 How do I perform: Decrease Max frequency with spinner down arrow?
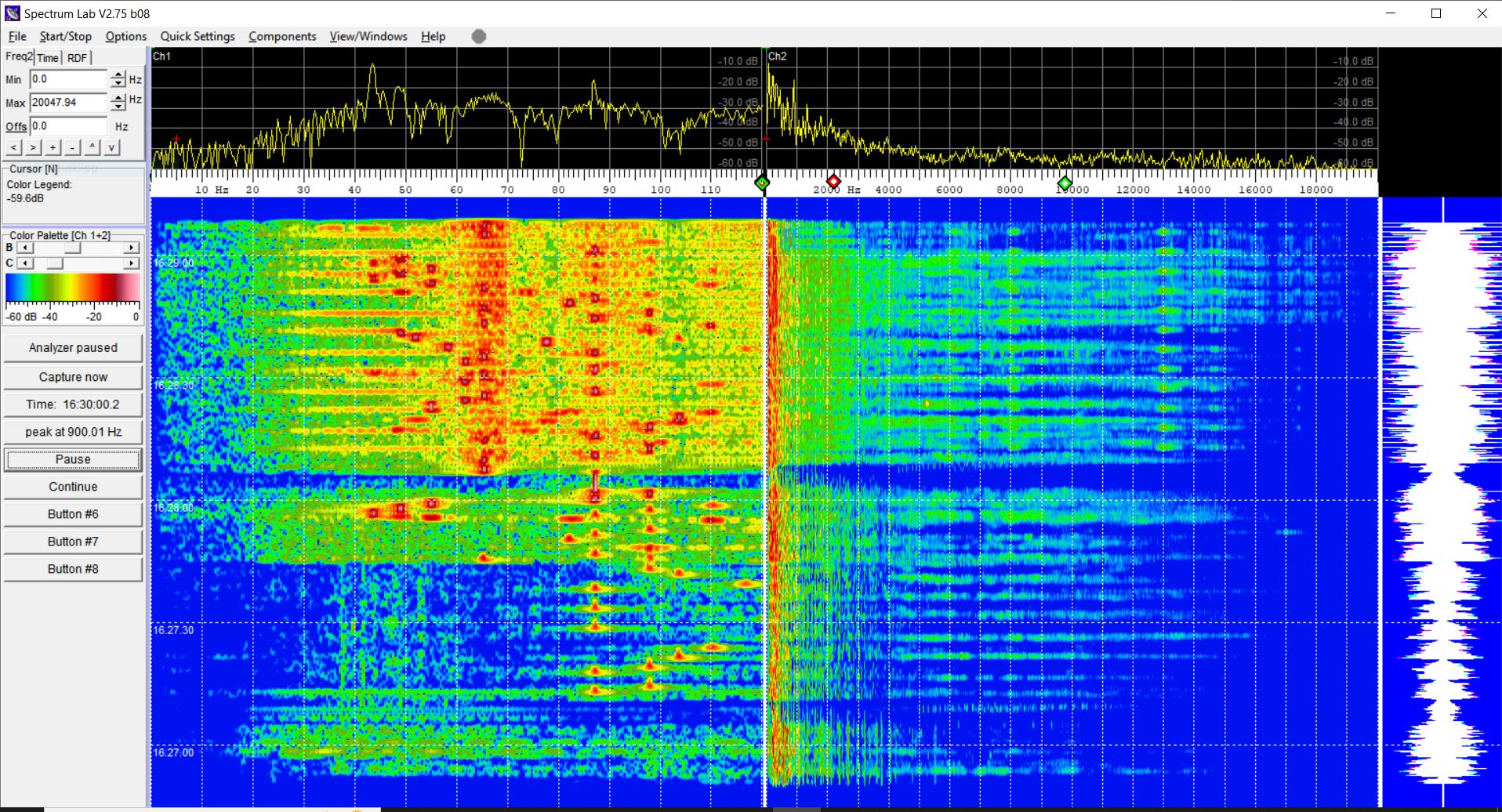pyautogui.click(x=118, y=106)
